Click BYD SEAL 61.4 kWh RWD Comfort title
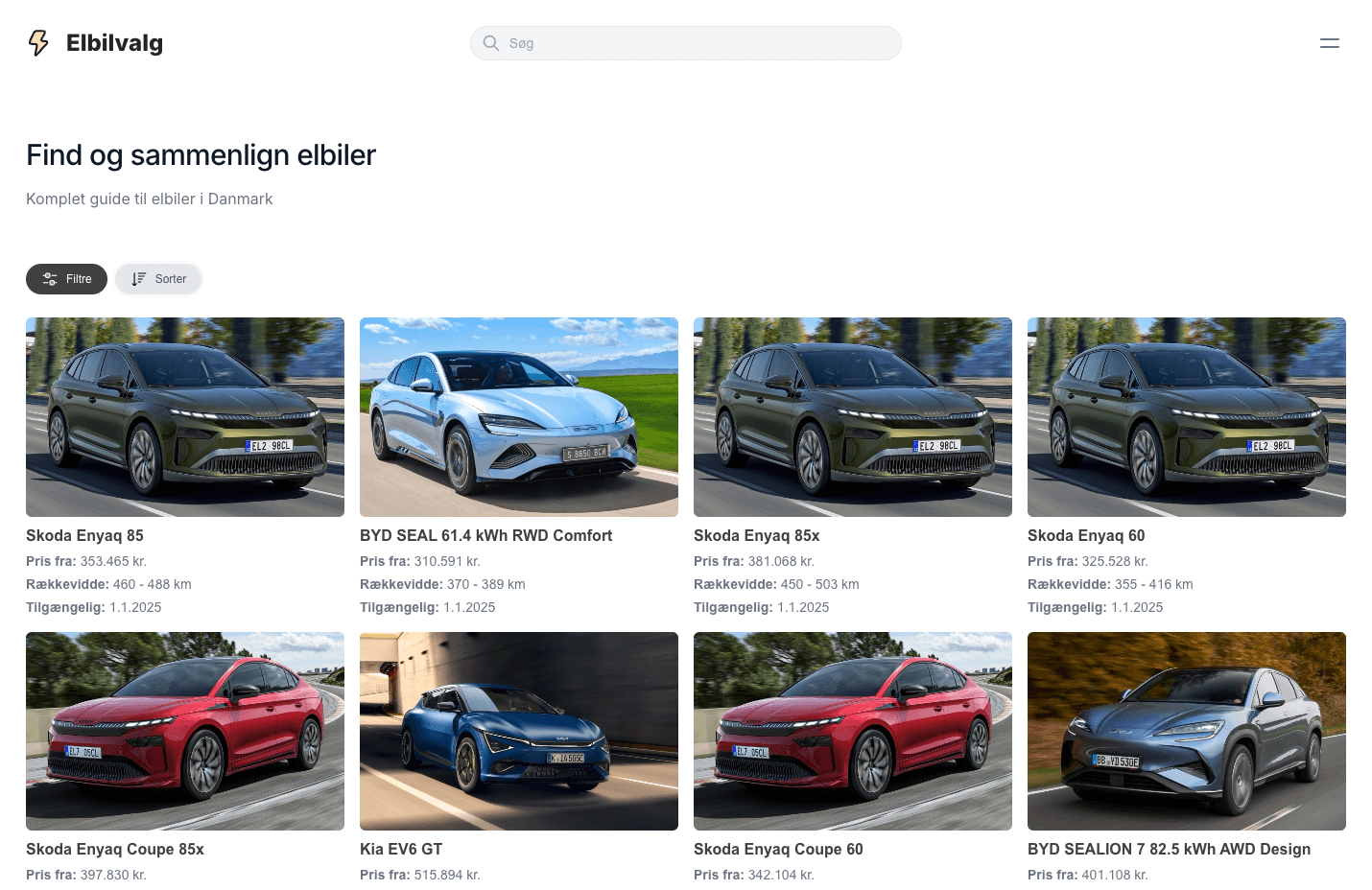This screenshot has width=1372, height=890. [485, 536]
